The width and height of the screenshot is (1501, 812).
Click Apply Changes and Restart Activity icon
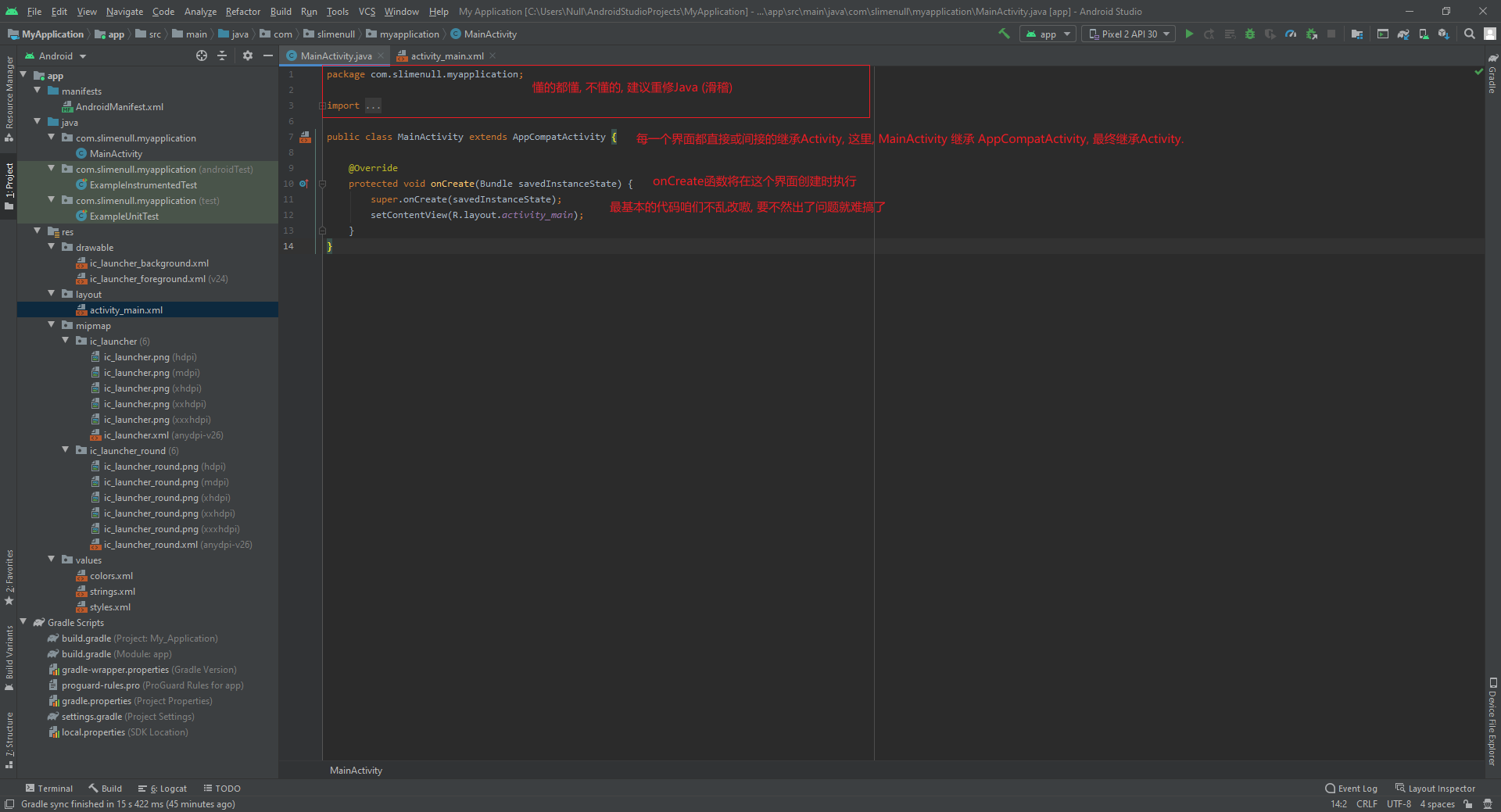click(x=1209, y=34)
